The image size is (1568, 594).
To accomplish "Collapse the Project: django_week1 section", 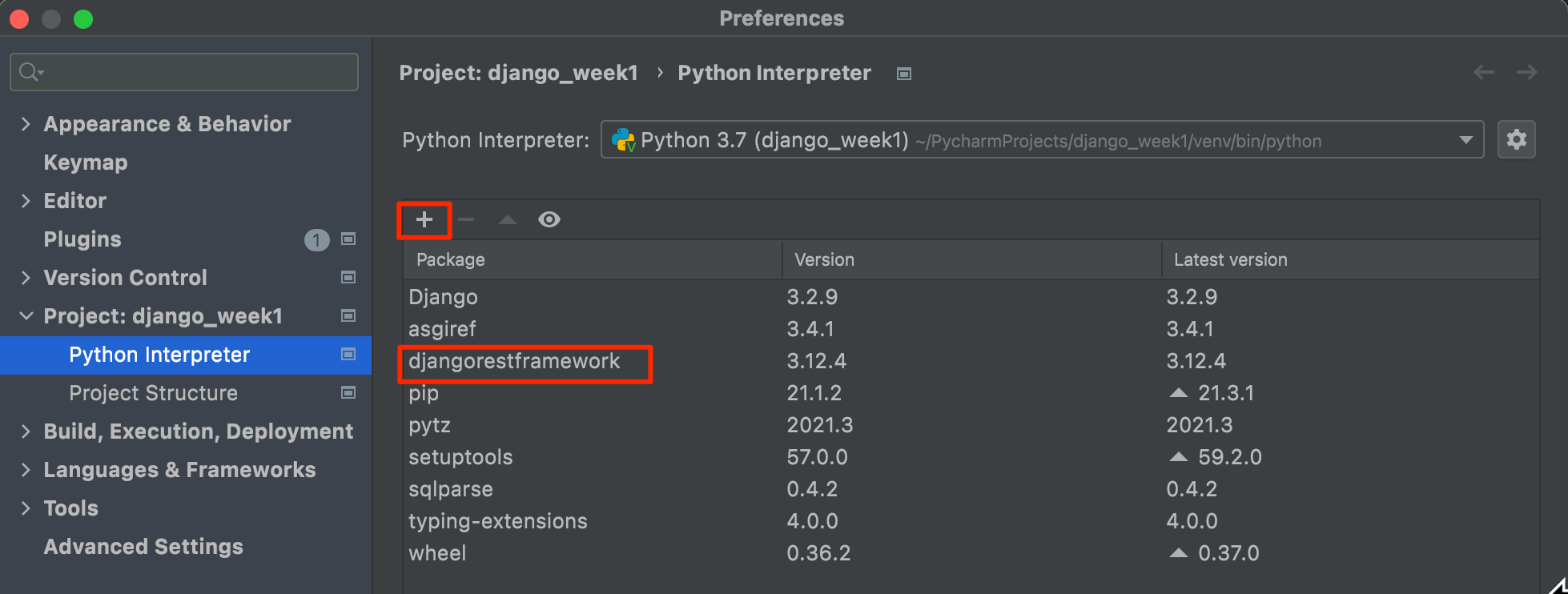I will [26, 315].
